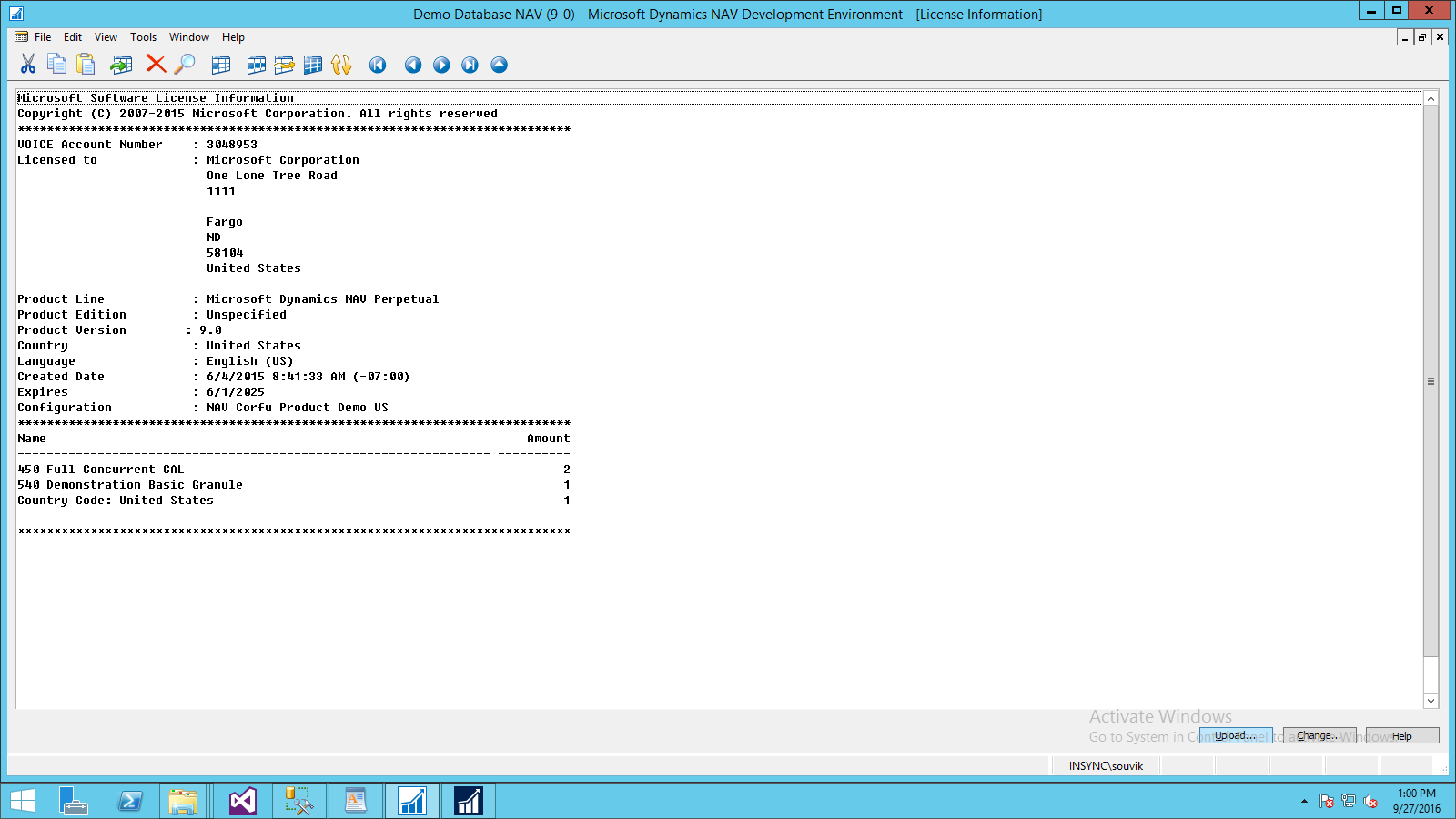Open the Help menu

[x=233, y=37]
